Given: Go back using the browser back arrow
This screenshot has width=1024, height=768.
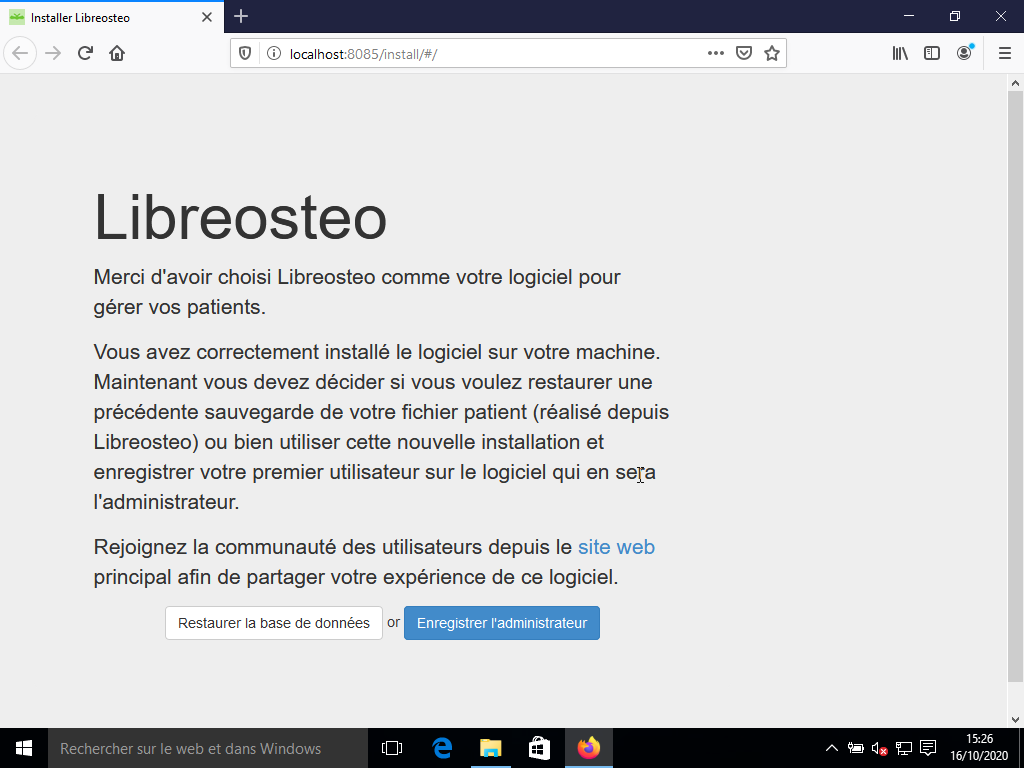Looking at the screenshot, I should [20, 54].
